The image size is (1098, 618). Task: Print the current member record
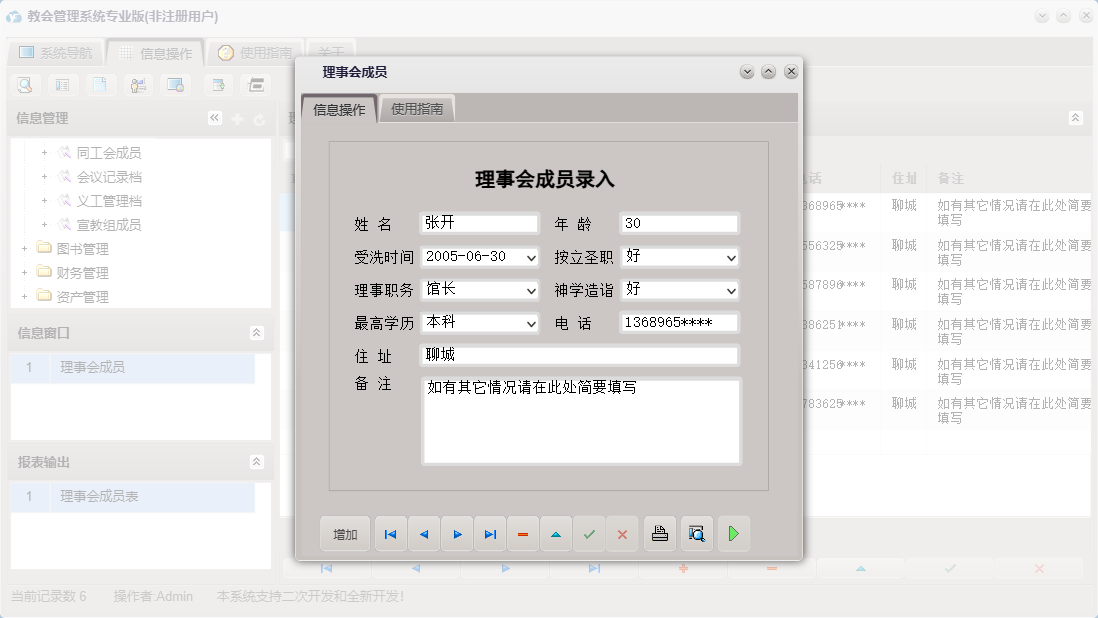coord(660,533)
